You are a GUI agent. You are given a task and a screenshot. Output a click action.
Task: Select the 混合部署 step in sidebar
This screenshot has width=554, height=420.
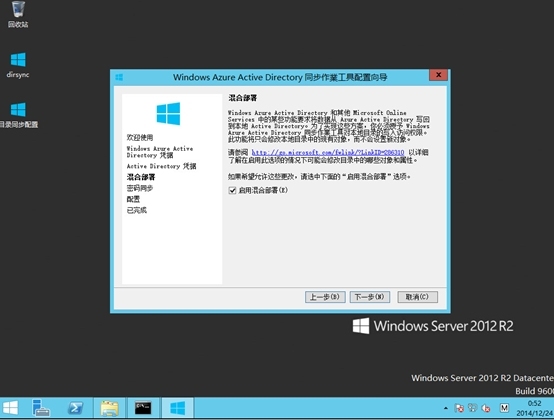coord(141,177)
